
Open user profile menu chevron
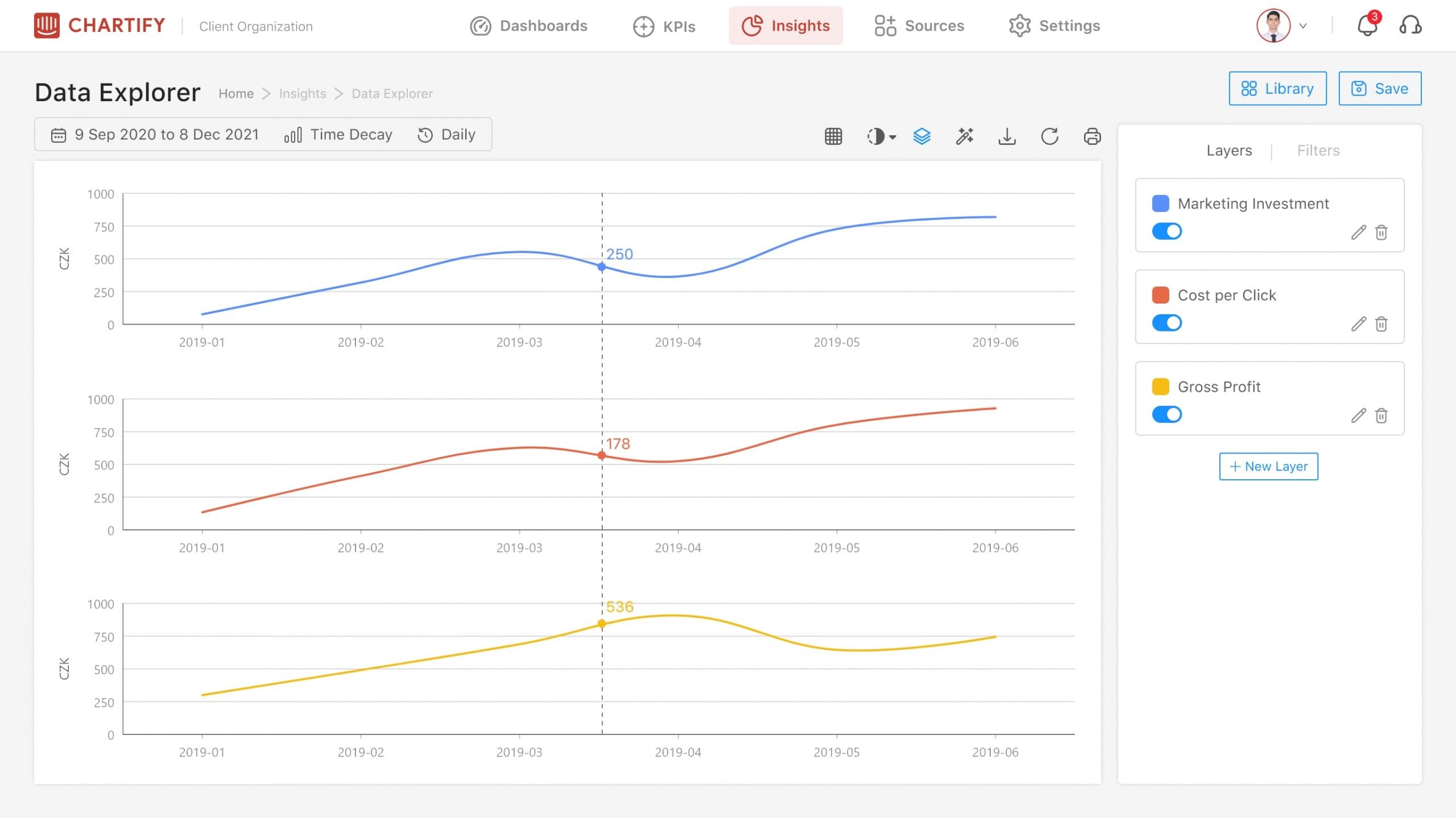coord(1303,26)
